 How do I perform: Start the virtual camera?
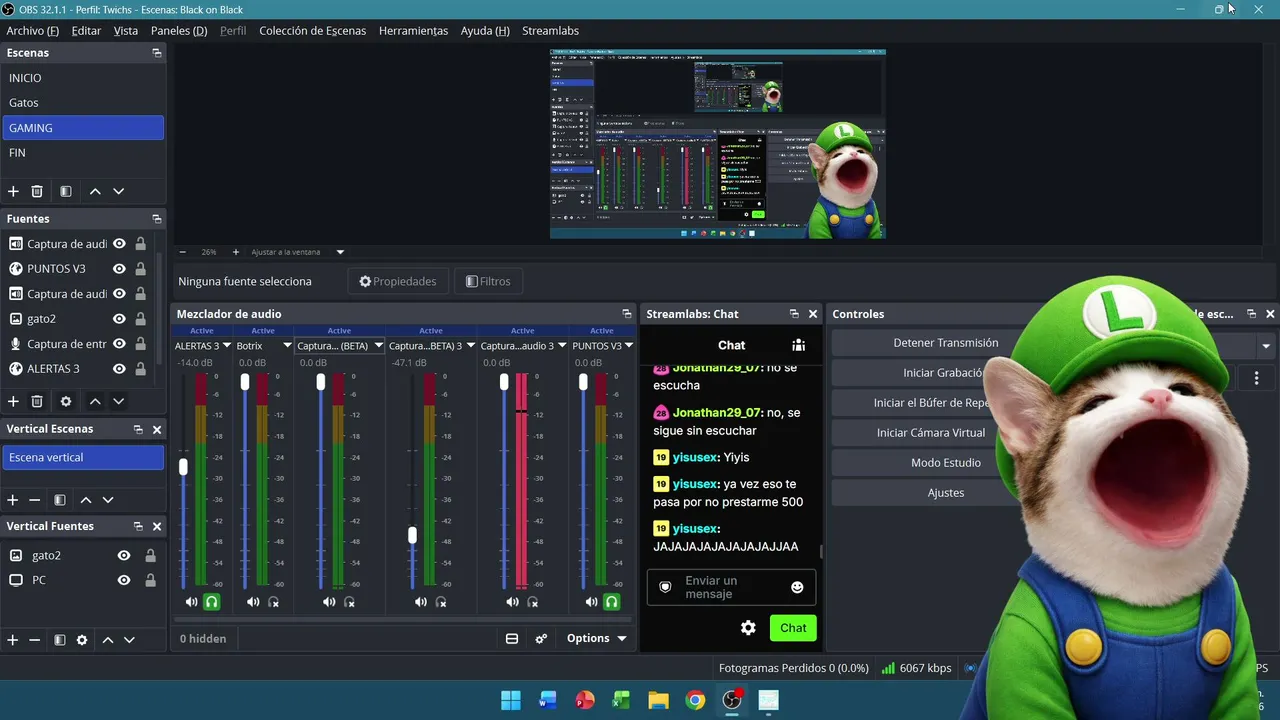point(931,433)
